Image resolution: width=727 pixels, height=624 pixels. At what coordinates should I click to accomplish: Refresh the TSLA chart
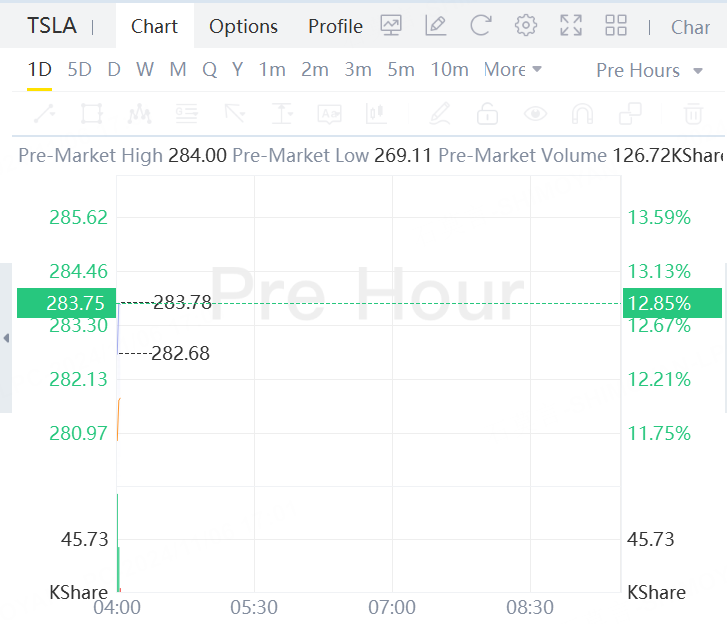pos(480,26)
